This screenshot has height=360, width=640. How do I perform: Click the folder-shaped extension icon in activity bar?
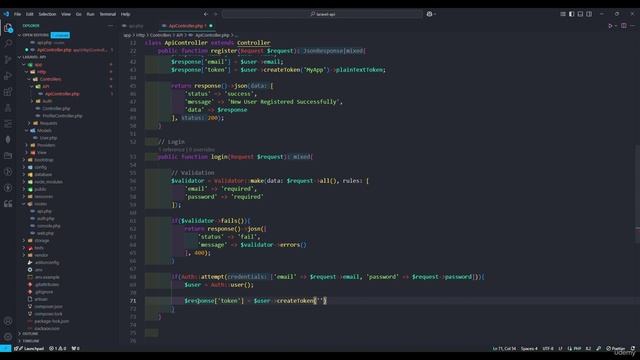[x=8, y=156]
